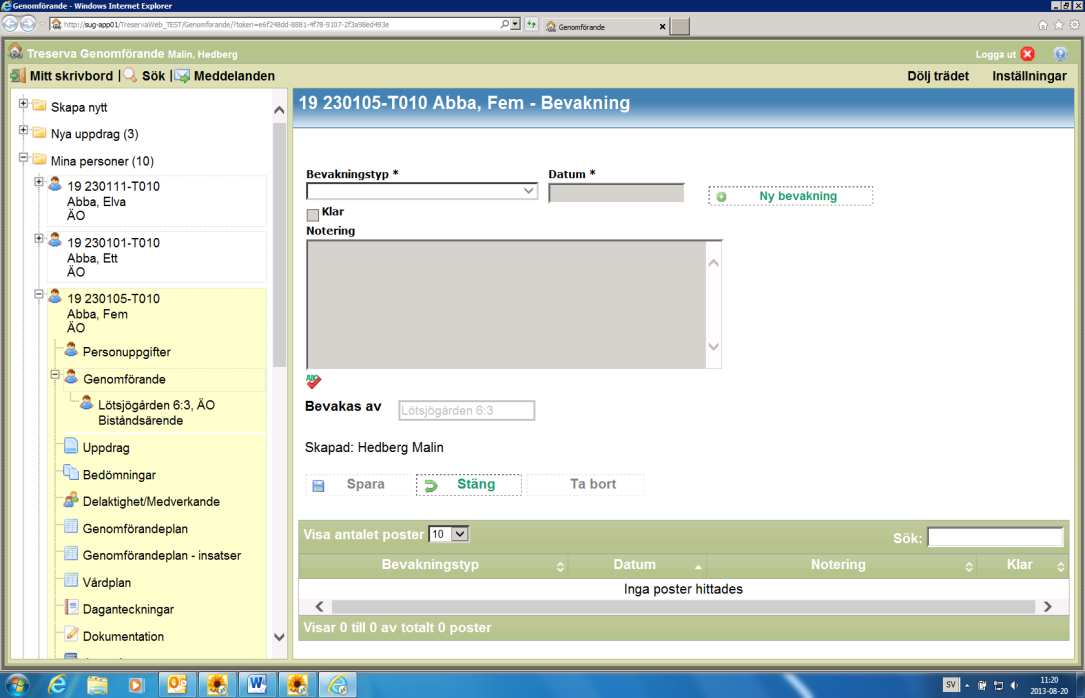Collapse the 19 230105-T010 Abba, Fem node
The height and width of the screenshot is (698, 1085).
[39, 294]
